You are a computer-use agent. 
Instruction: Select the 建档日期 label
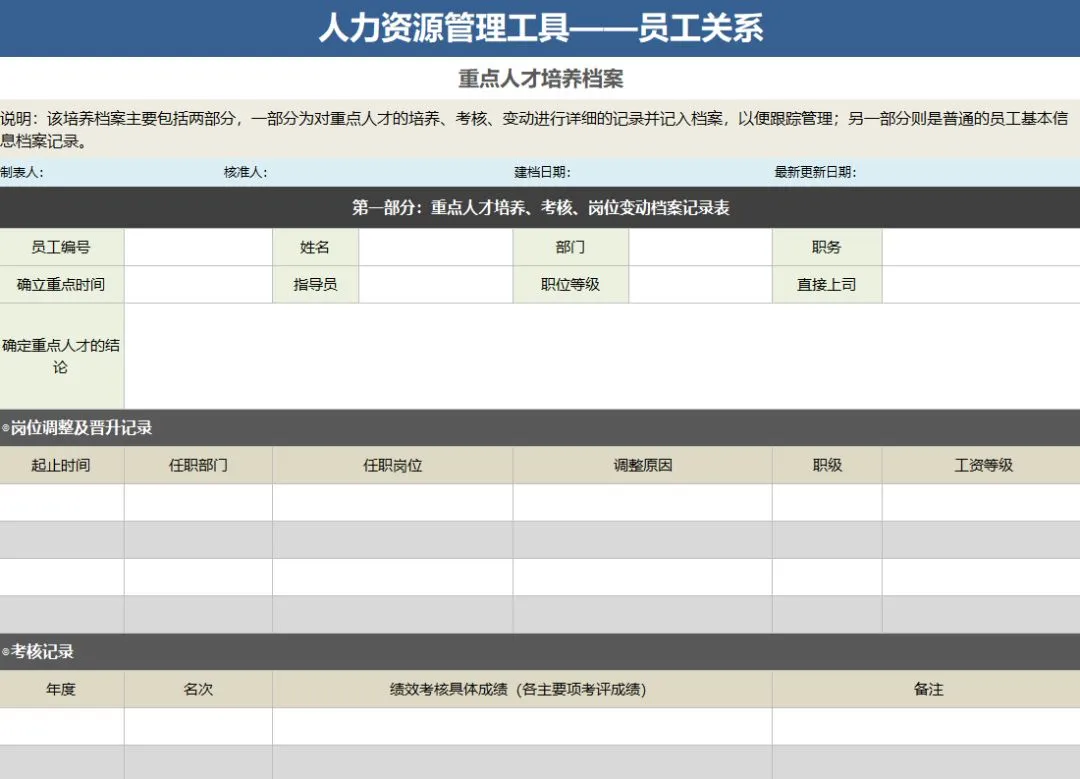pos(542,172)
